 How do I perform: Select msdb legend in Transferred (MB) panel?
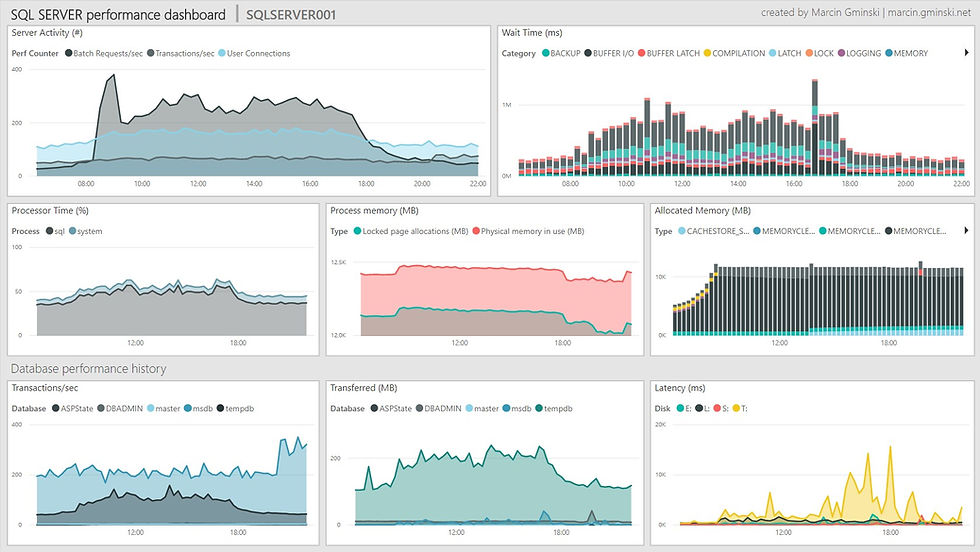(x=517, y=408)
